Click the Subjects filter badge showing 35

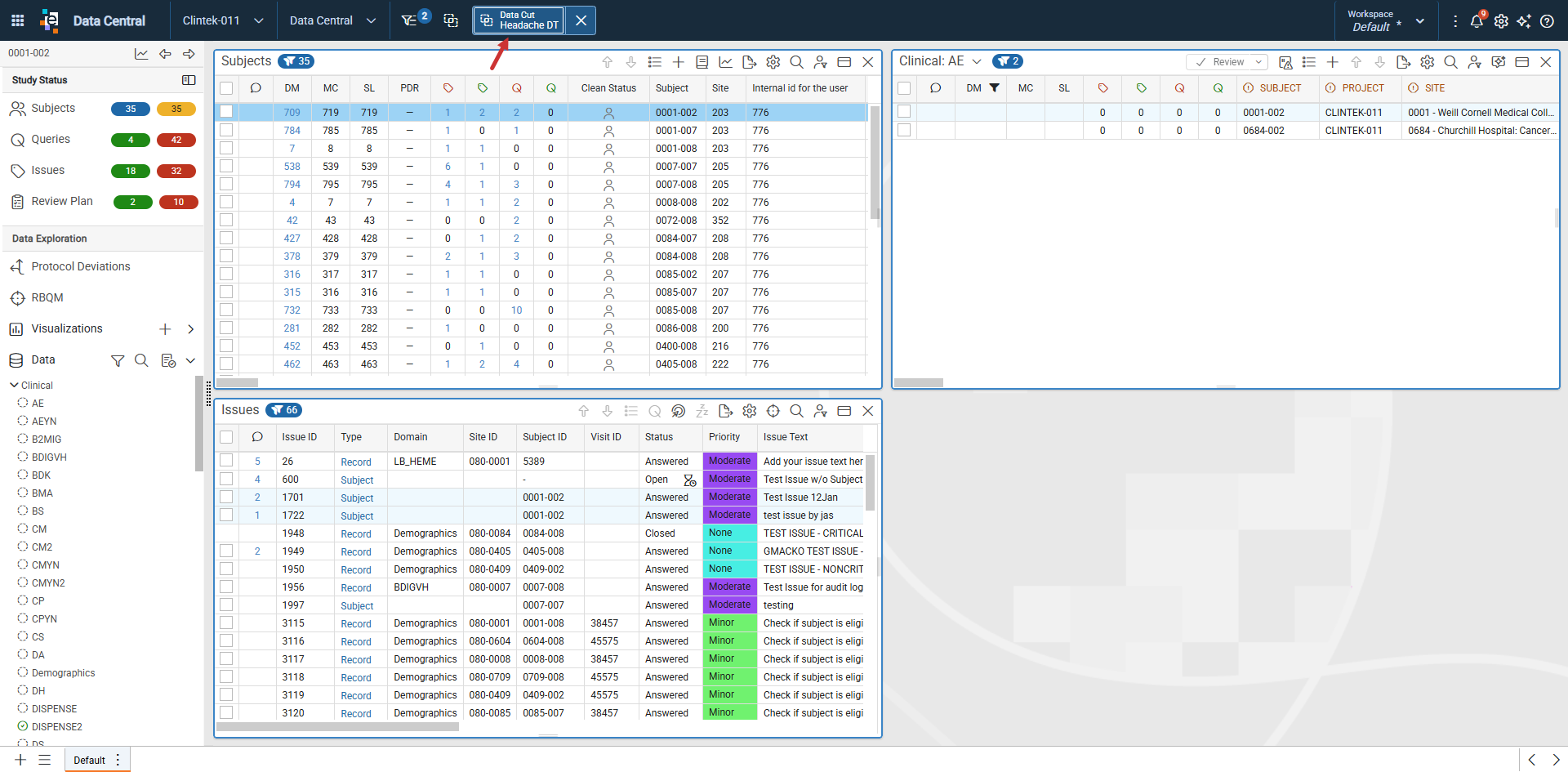click(296, 61)
